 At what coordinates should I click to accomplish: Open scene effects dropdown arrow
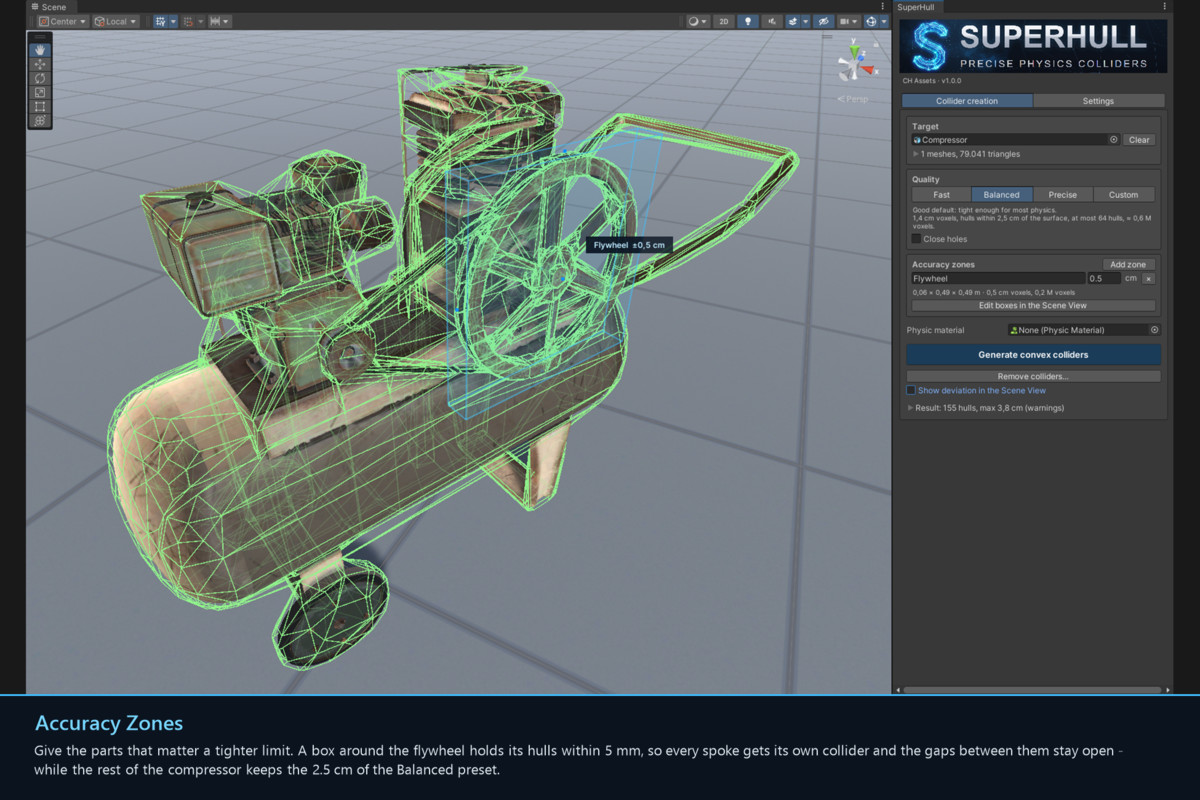tap(805, 21)
